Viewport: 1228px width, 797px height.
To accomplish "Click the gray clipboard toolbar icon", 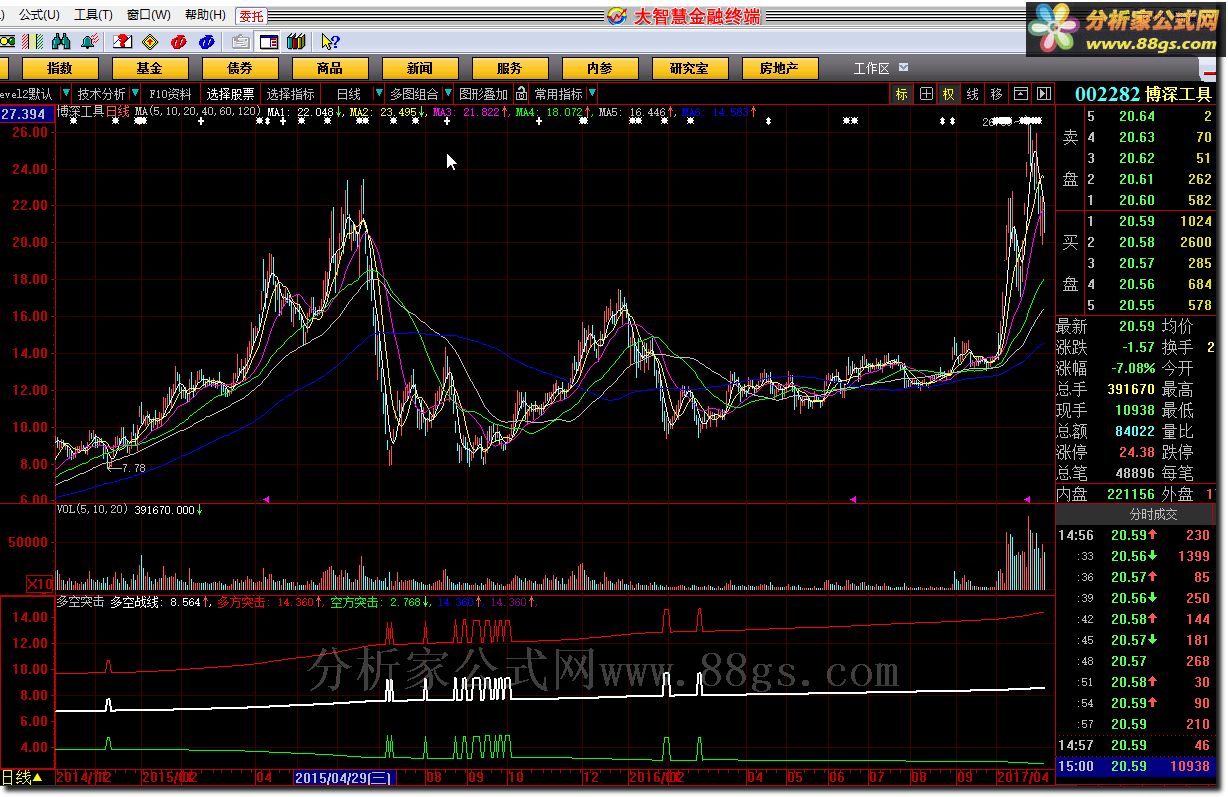I will pos(240,42).
